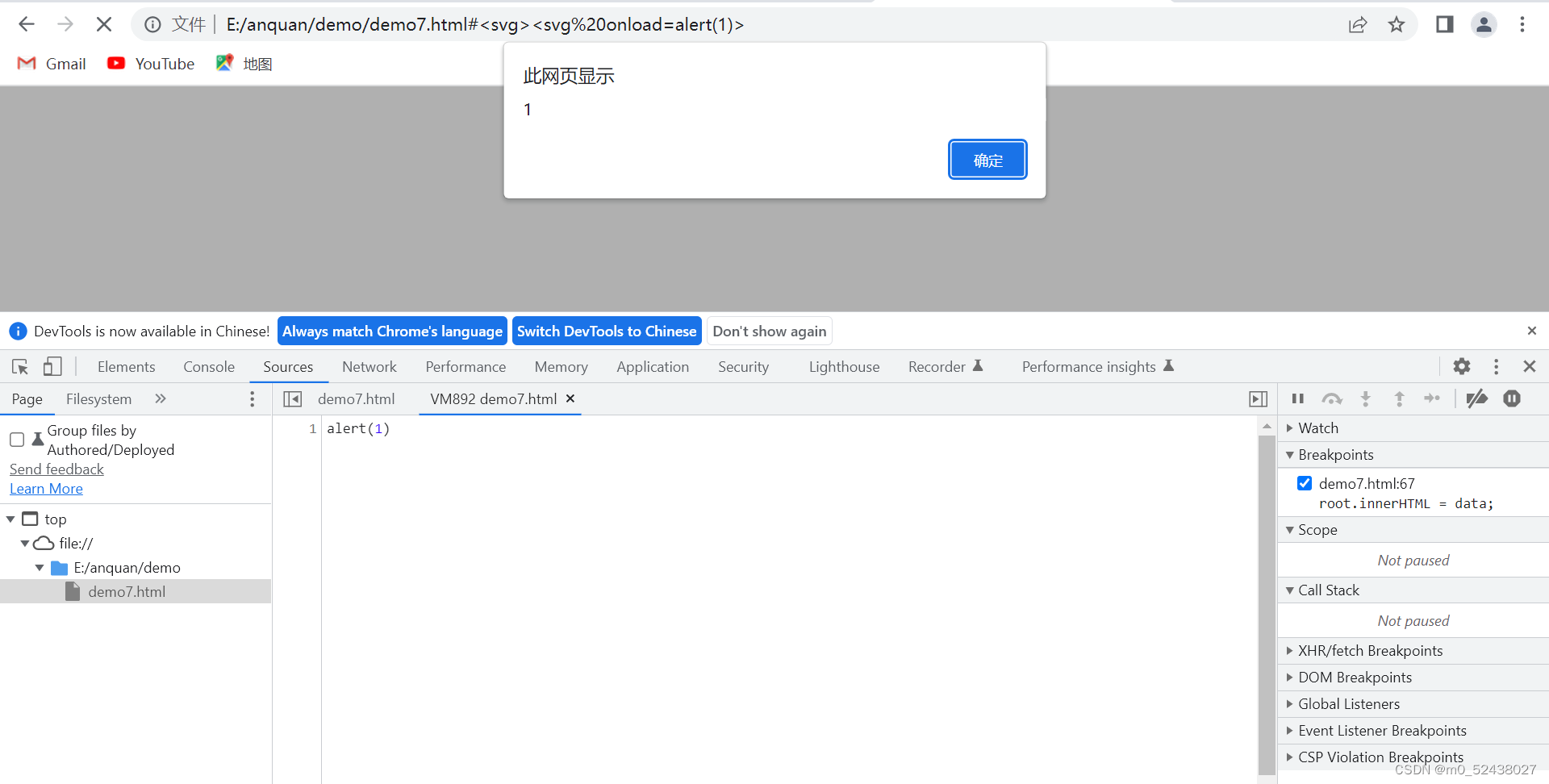Viewport: 1549px width, 784px height.
Task: Click the browser forward arrow
Action: tap(65, 24)
